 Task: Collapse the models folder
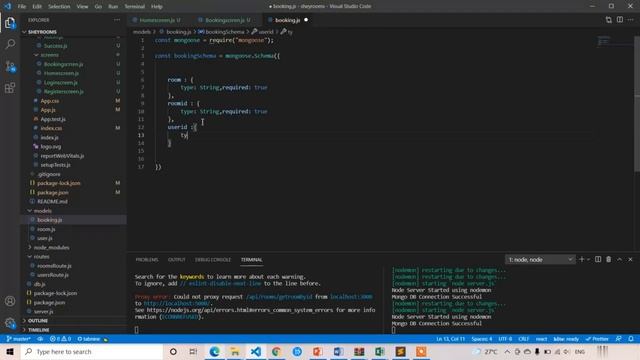(42, 211)
